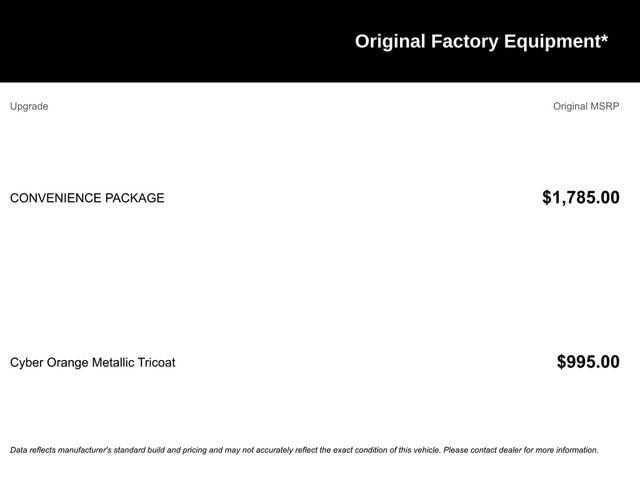Click the word "Cyber" in the paint row
Image resolution: width=640 pixels, height=480 pixels.
[27, 362]
